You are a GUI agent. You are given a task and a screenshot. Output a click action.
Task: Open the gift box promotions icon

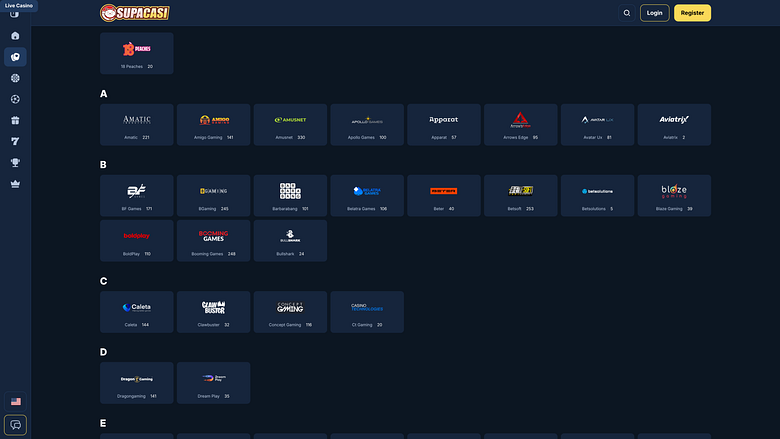15,120
